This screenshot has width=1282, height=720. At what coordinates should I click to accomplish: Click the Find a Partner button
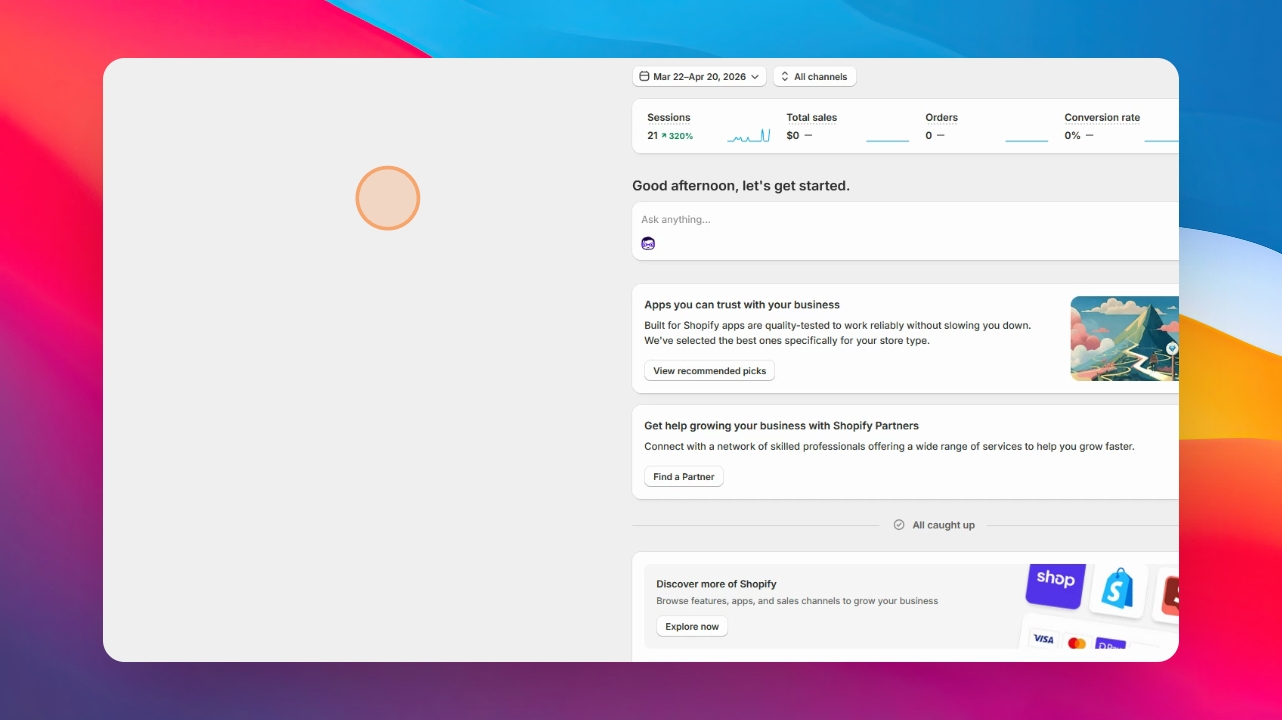point(684,477)
